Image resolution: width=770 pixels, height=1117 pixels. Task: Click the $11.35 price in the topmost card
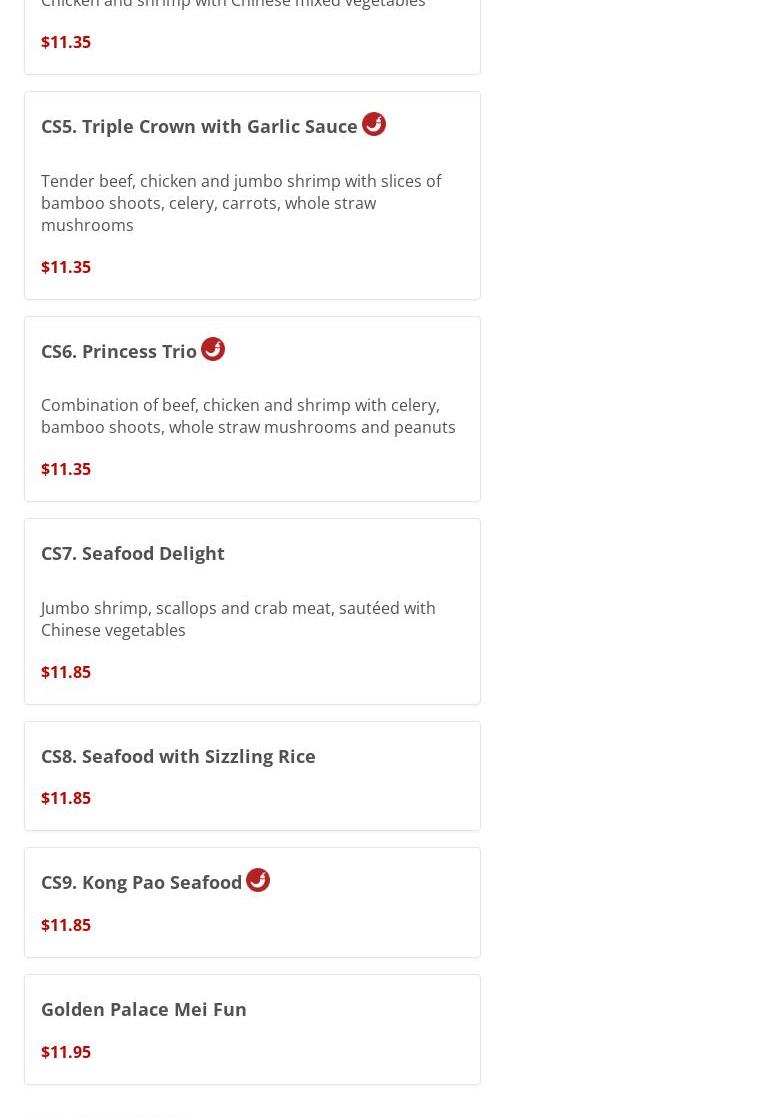[66, 42]
